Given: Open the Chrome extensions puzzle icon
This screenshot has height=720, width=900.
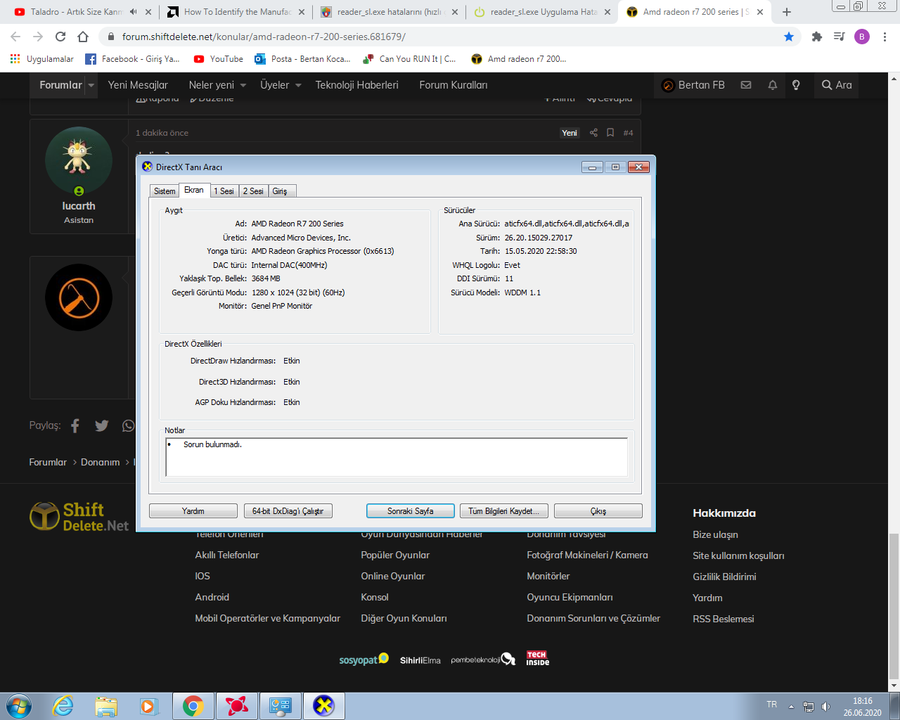Looking at the screenshot, I should point(817,37).
